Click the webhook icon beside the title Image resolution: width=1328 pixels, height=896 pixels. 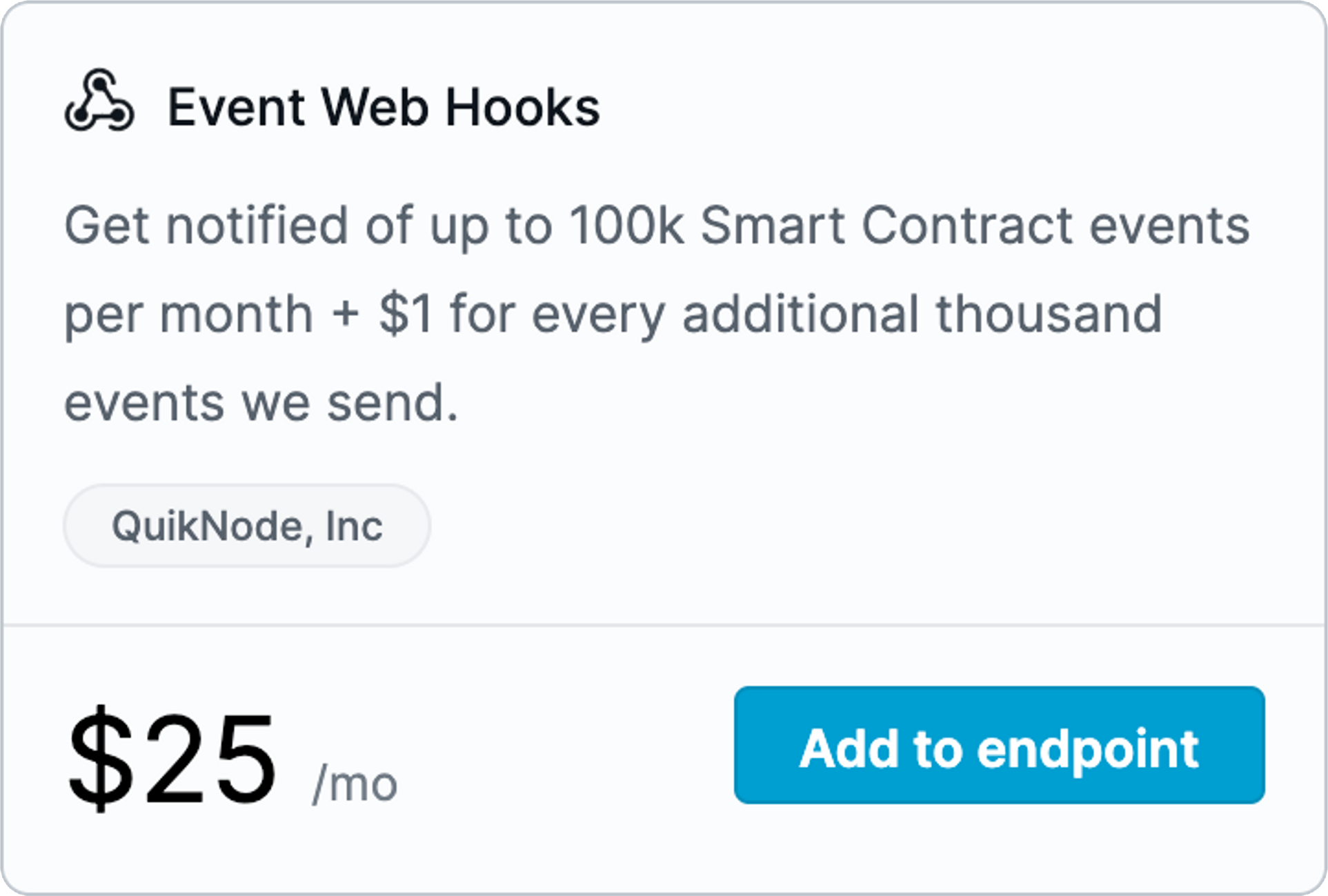coord(99,101)
